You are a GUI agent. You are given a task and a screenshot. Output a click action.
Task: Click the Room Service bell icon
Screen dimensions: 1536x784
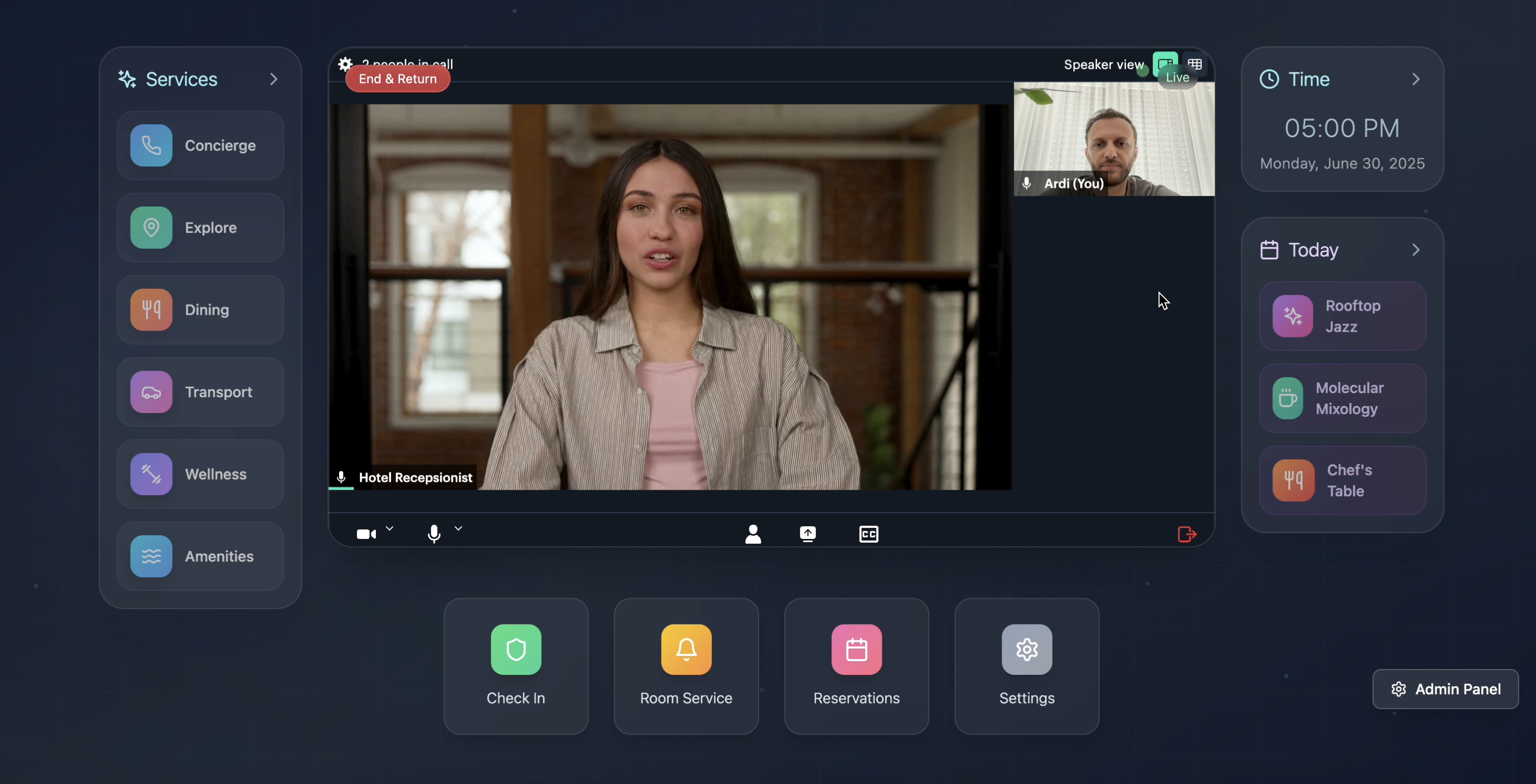686,649
